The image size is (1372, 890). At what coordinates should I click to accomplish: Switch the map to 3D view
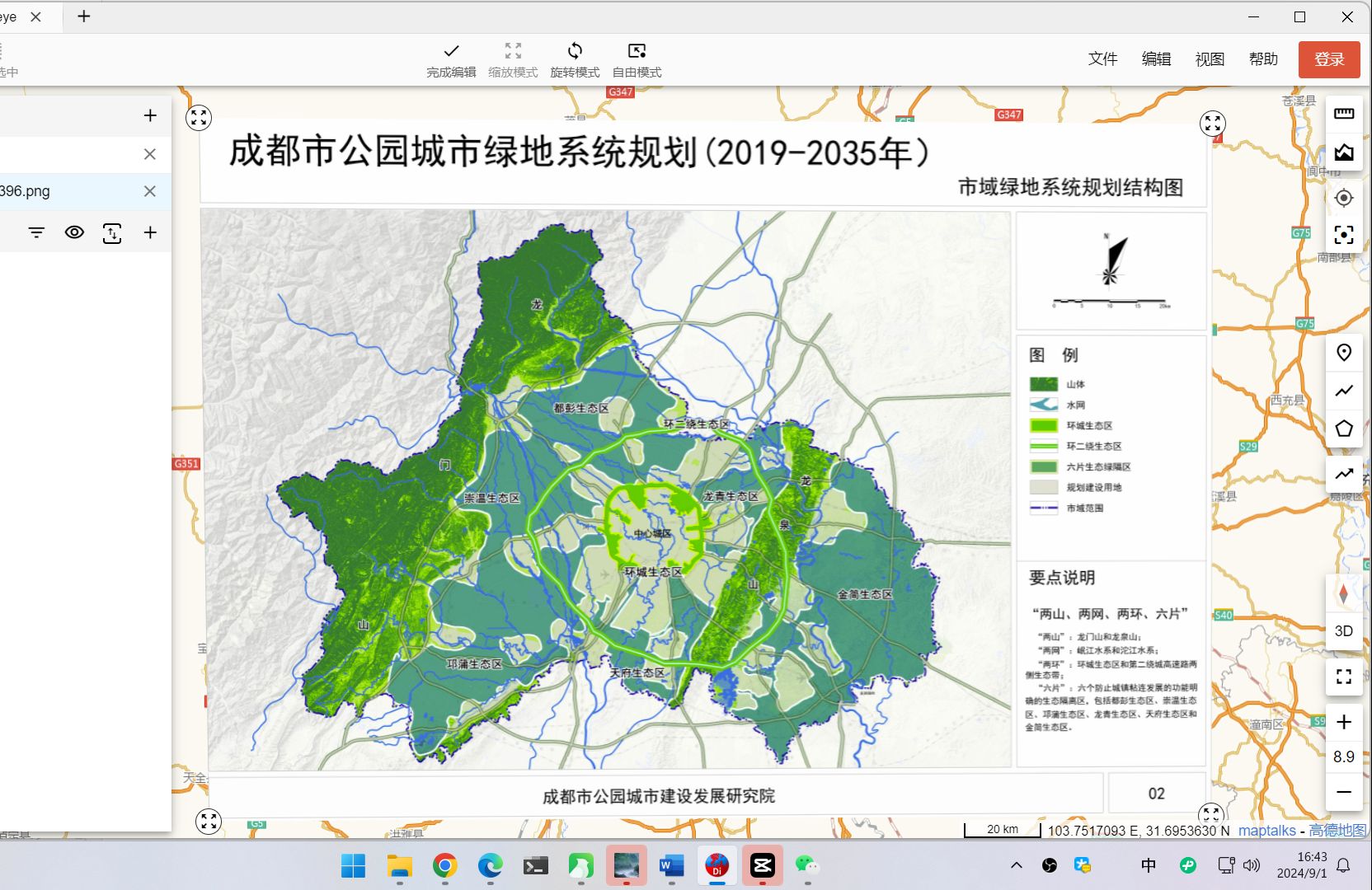tap(1344, 630)
